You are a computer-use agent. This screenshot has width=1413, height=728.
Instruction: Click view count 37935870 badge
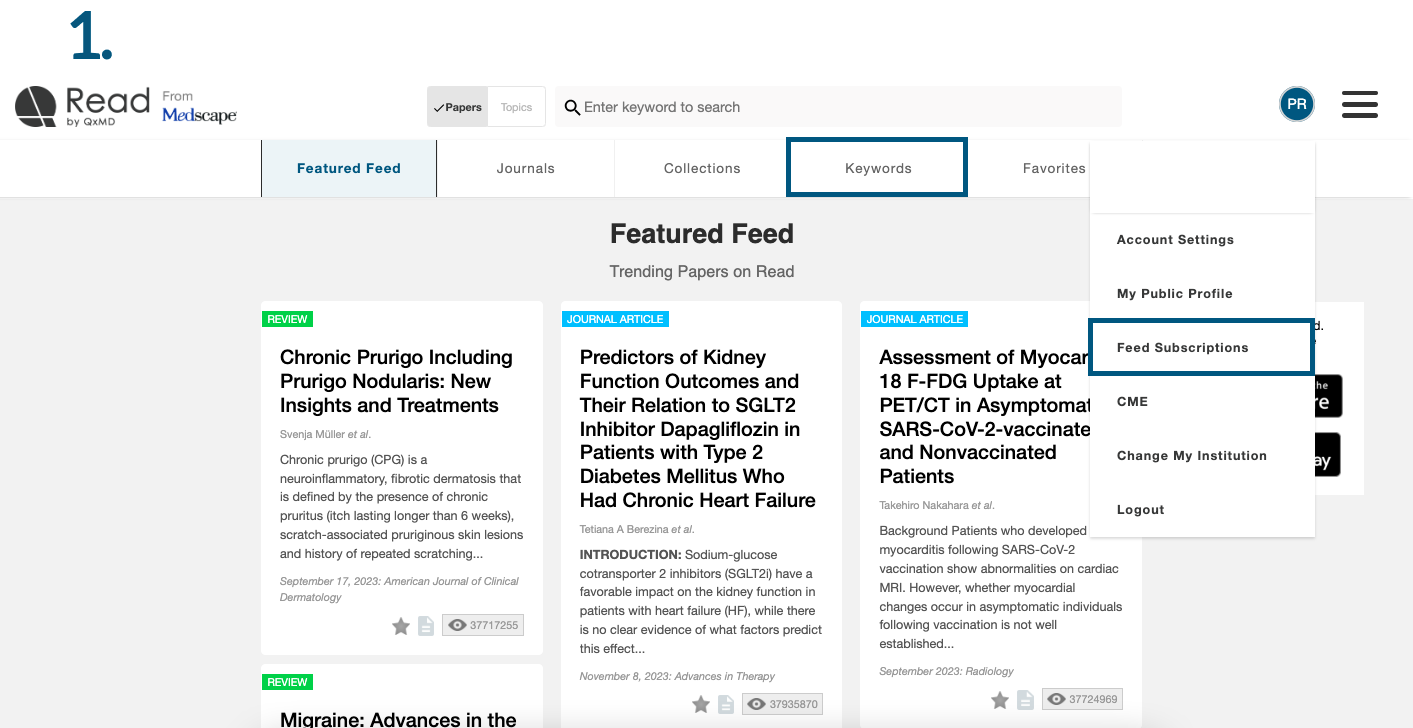[x=783, y=705]
